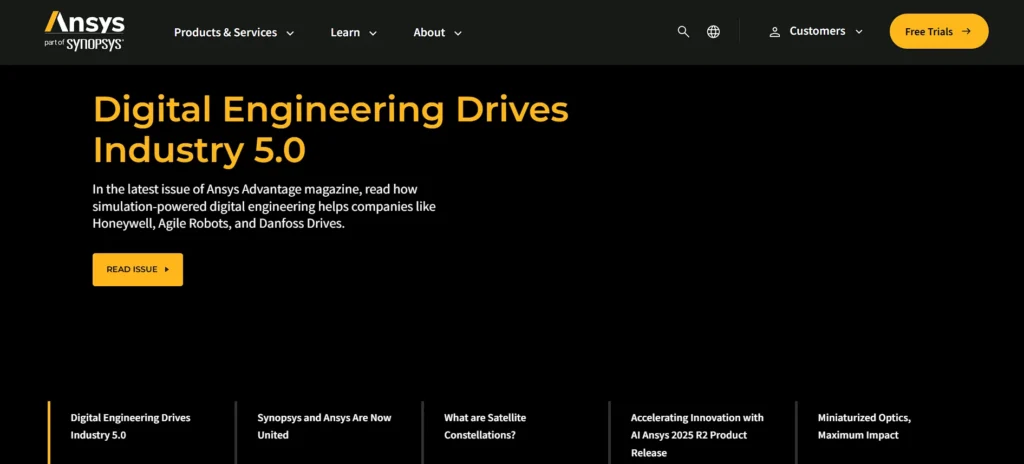Select the active Digital Engineering Drives Industry 5.0 tab
The width and height of the screenshot is (1024, 464).
(130, 426)
